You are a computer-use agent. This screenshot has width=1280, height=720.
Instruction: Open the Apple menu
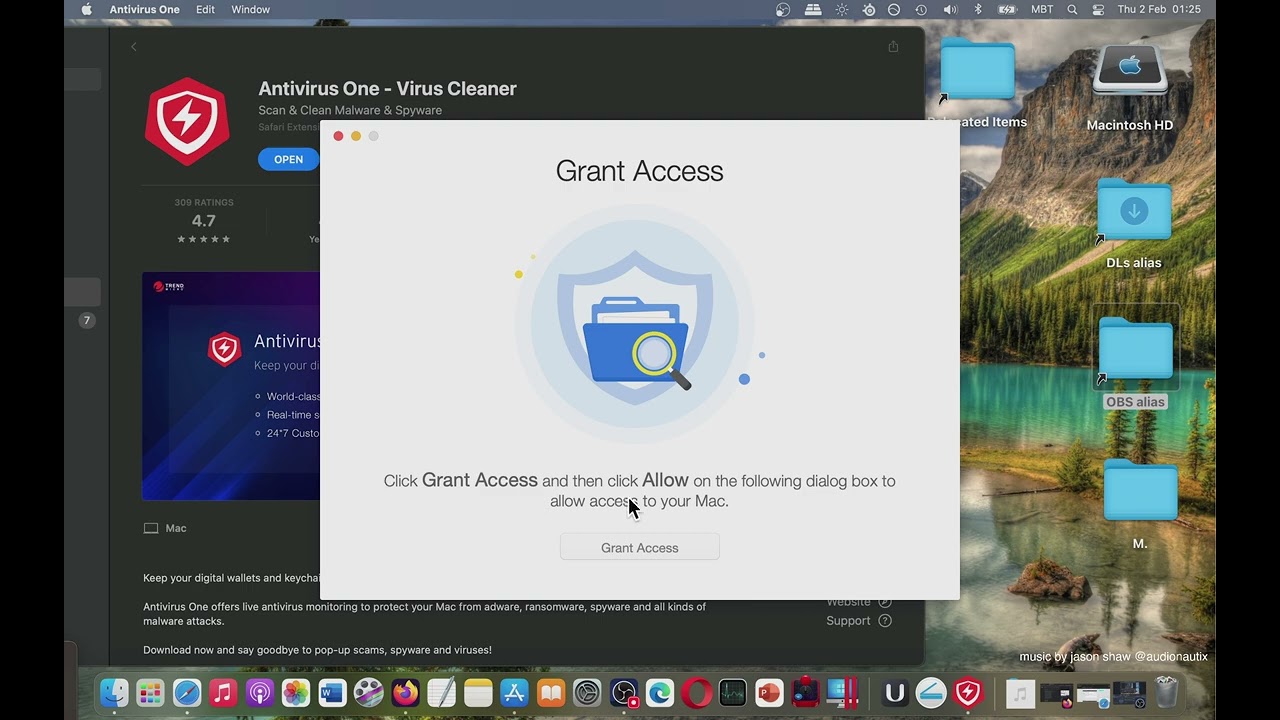pyautogui.click(x=86, y=9)
